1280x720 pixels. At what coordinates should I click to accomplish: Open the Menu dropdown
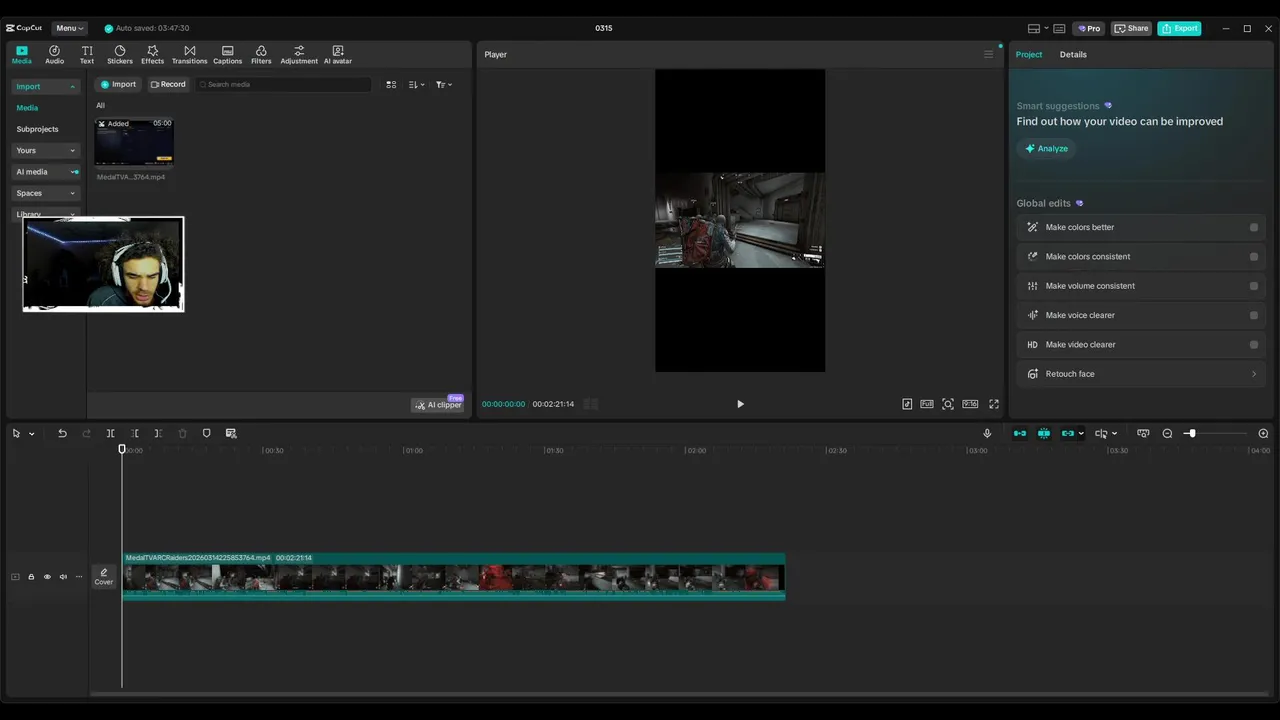click(x=69, y=28)
